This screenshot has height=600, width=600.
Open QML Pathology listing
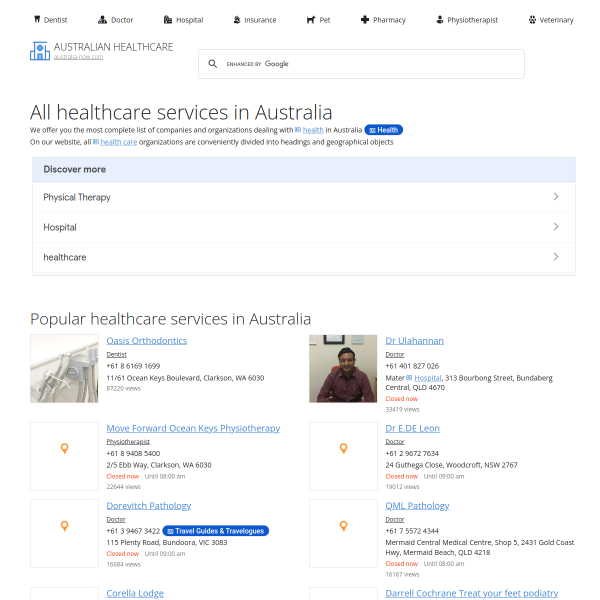point(417,505)
